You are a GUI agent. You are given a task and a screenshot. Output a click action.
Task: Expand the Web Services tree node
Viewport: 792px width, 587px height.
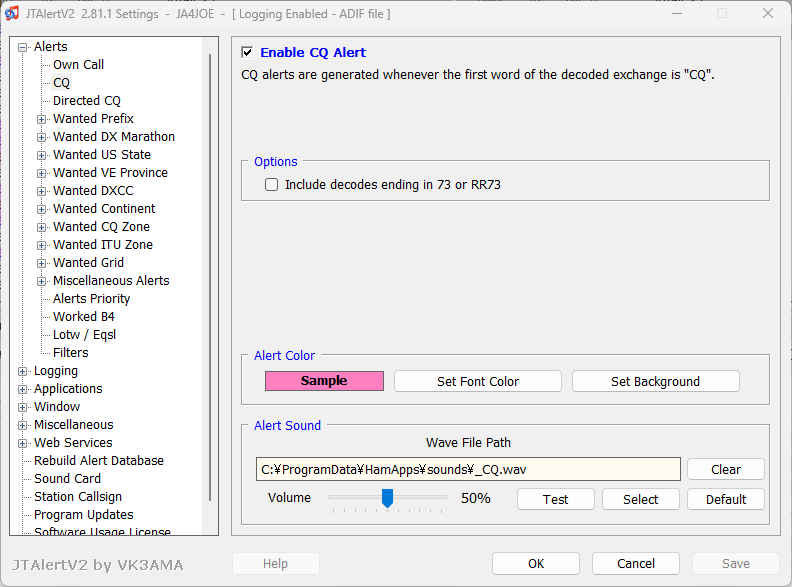(x=22, y=444)
